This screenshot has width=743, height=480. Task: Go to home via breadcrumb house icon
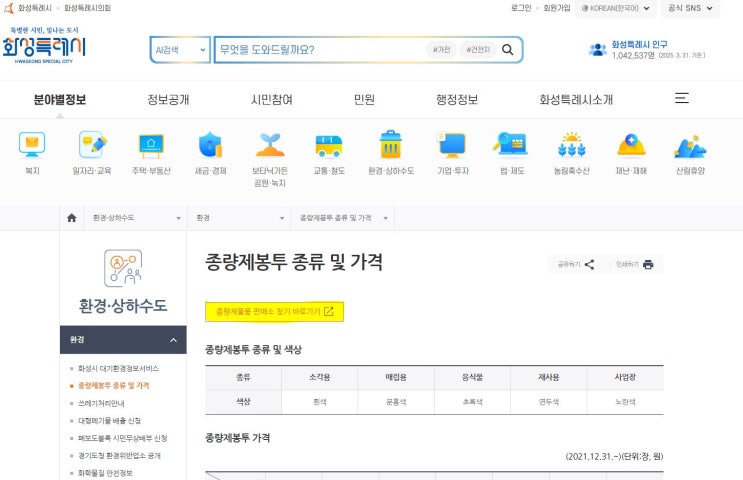coord(72,218)
